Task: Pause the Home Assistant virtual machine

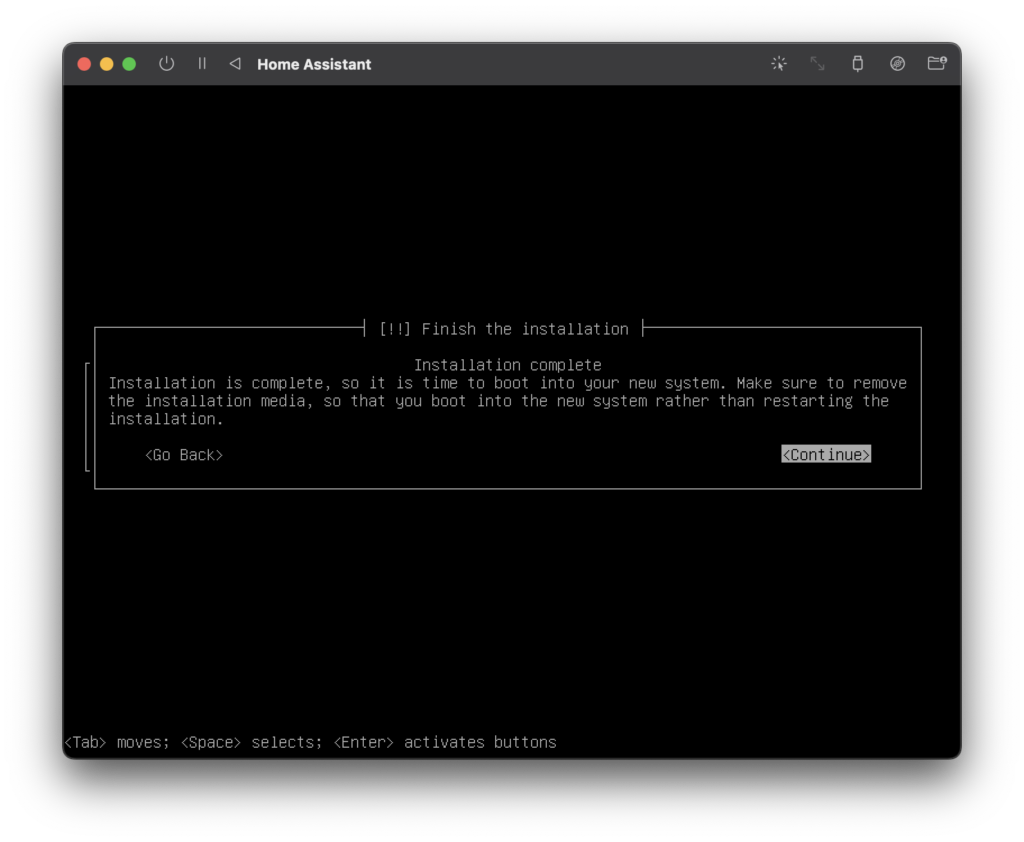Action: (202, 63)
